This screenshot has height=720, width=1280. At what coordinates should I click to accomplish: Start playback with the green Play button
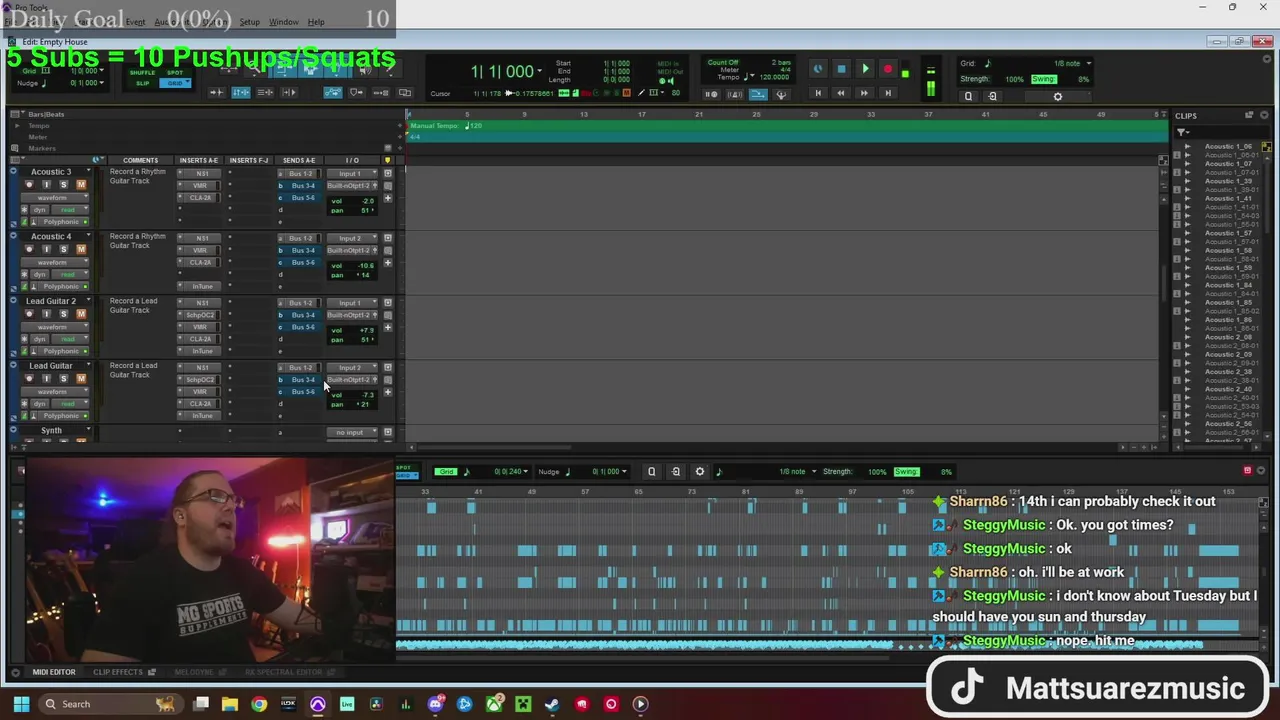coord(865,69)
